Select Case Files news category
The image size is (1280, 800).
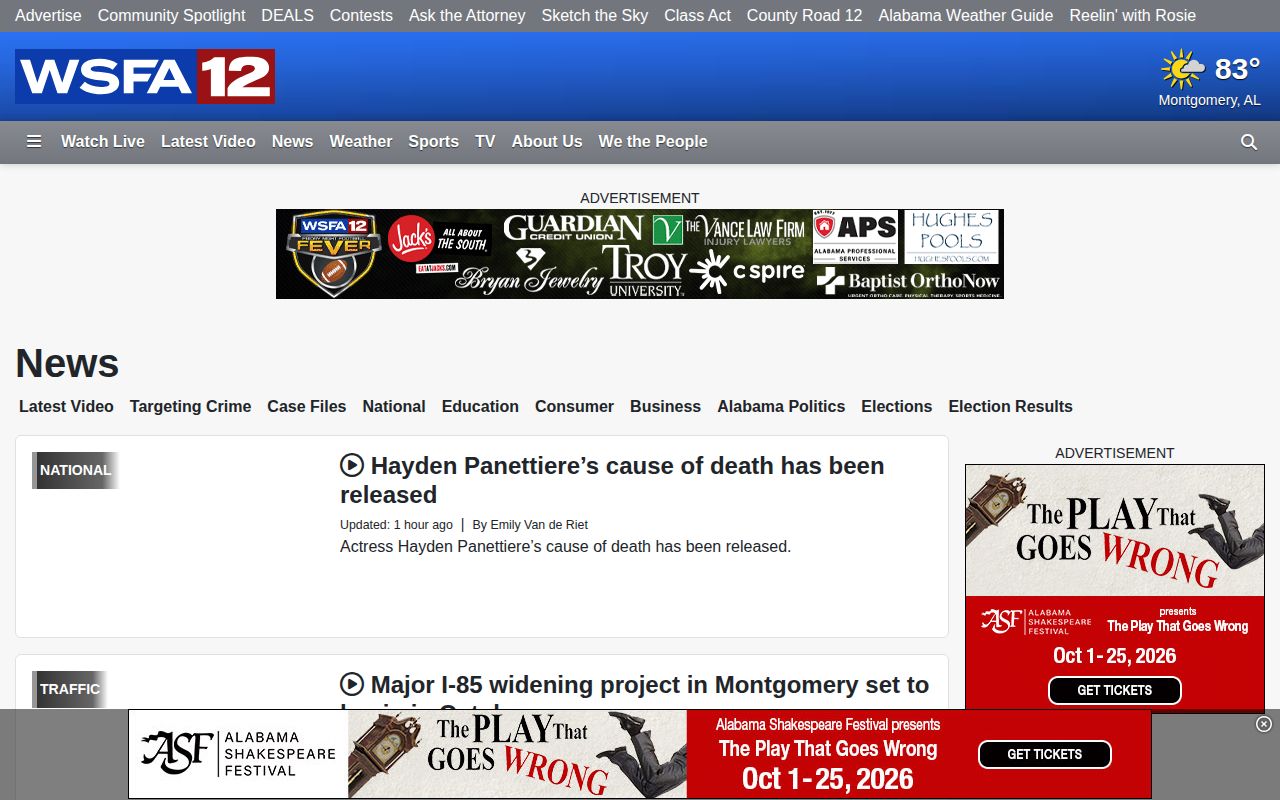(306, 407)
